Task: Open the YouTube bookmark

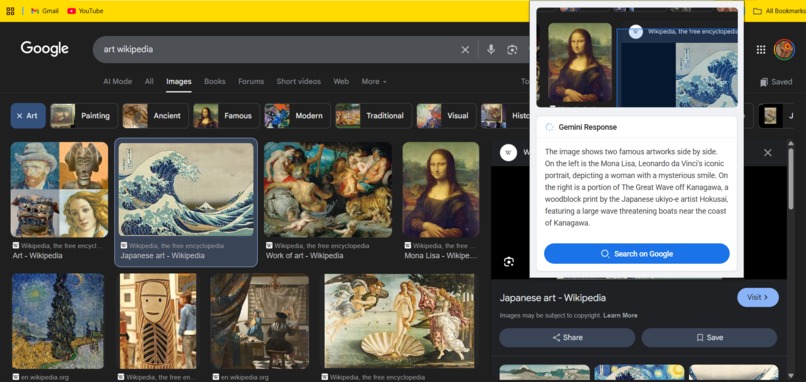Action: pos(85,11)
